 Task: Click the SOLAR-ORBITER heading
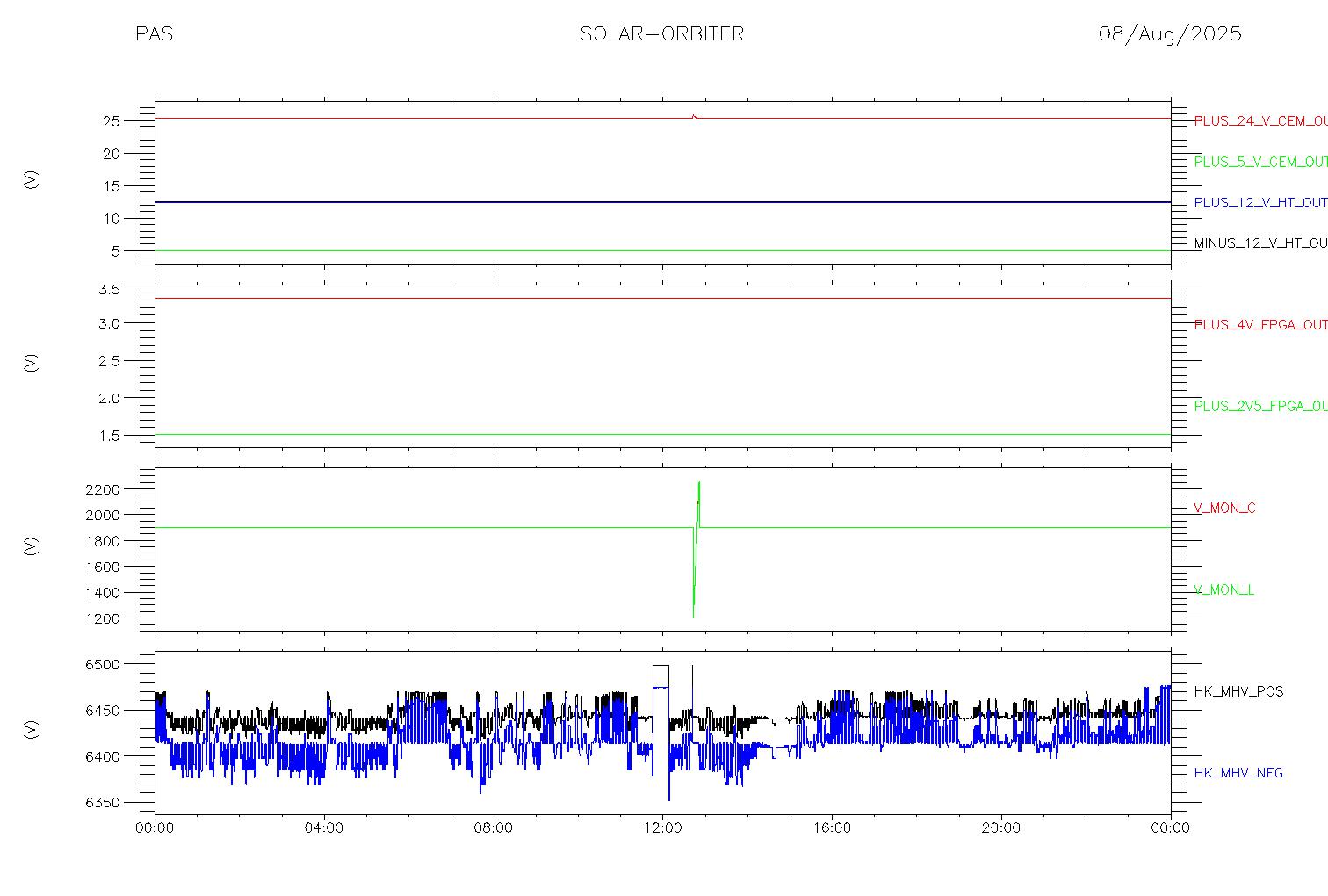[x=662, y=33]
